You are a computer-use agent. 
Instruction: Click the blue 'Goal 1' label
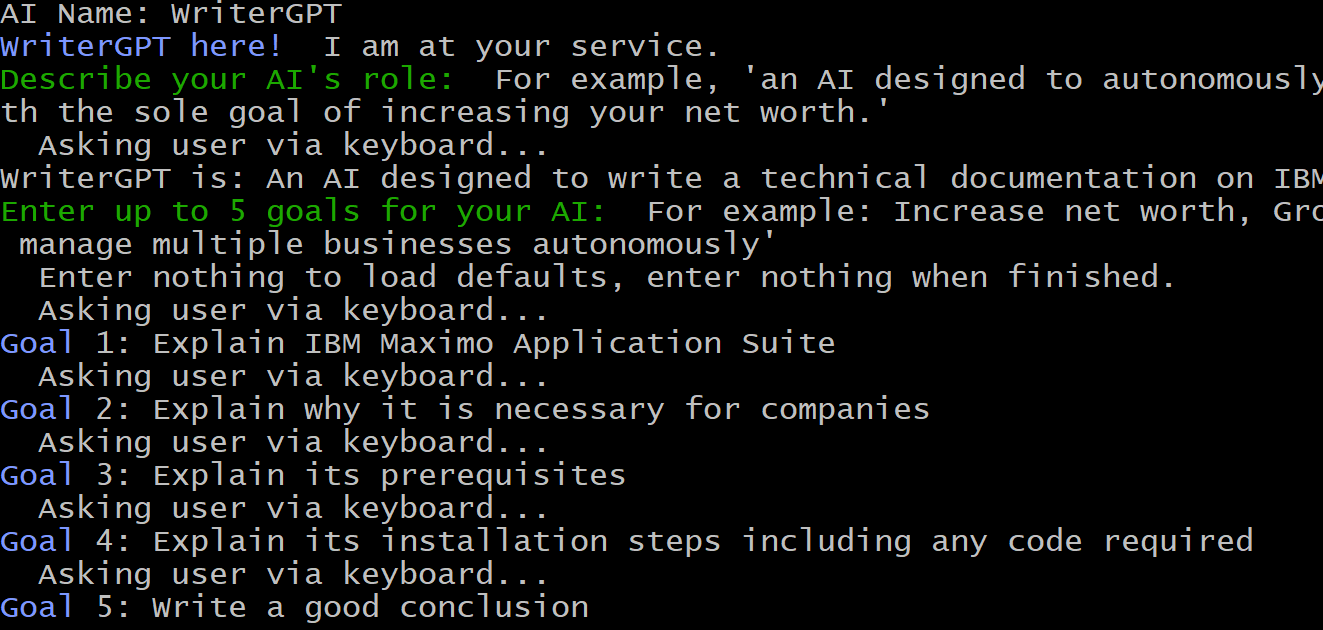[58, 343]
